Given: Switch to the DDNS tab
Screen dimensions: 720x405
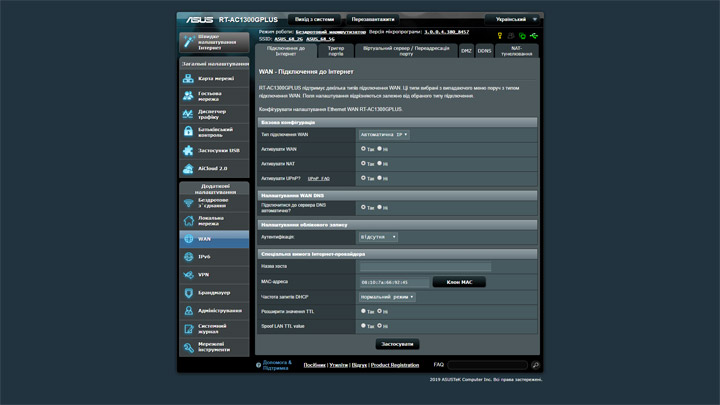Looking at the screenshot, I should click(x=484, y=51).
